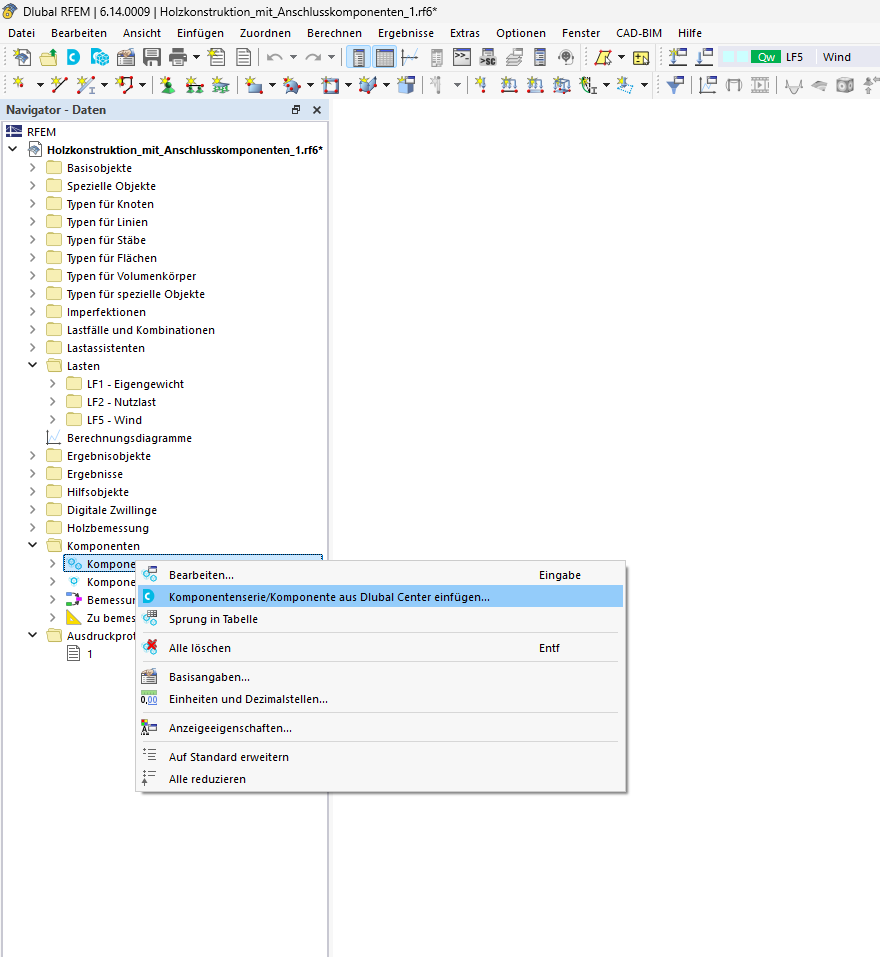This screenshot has width=880, height=957.
Task: Select the Berechnungsdiagramme tree item
Action: [129, 438]
